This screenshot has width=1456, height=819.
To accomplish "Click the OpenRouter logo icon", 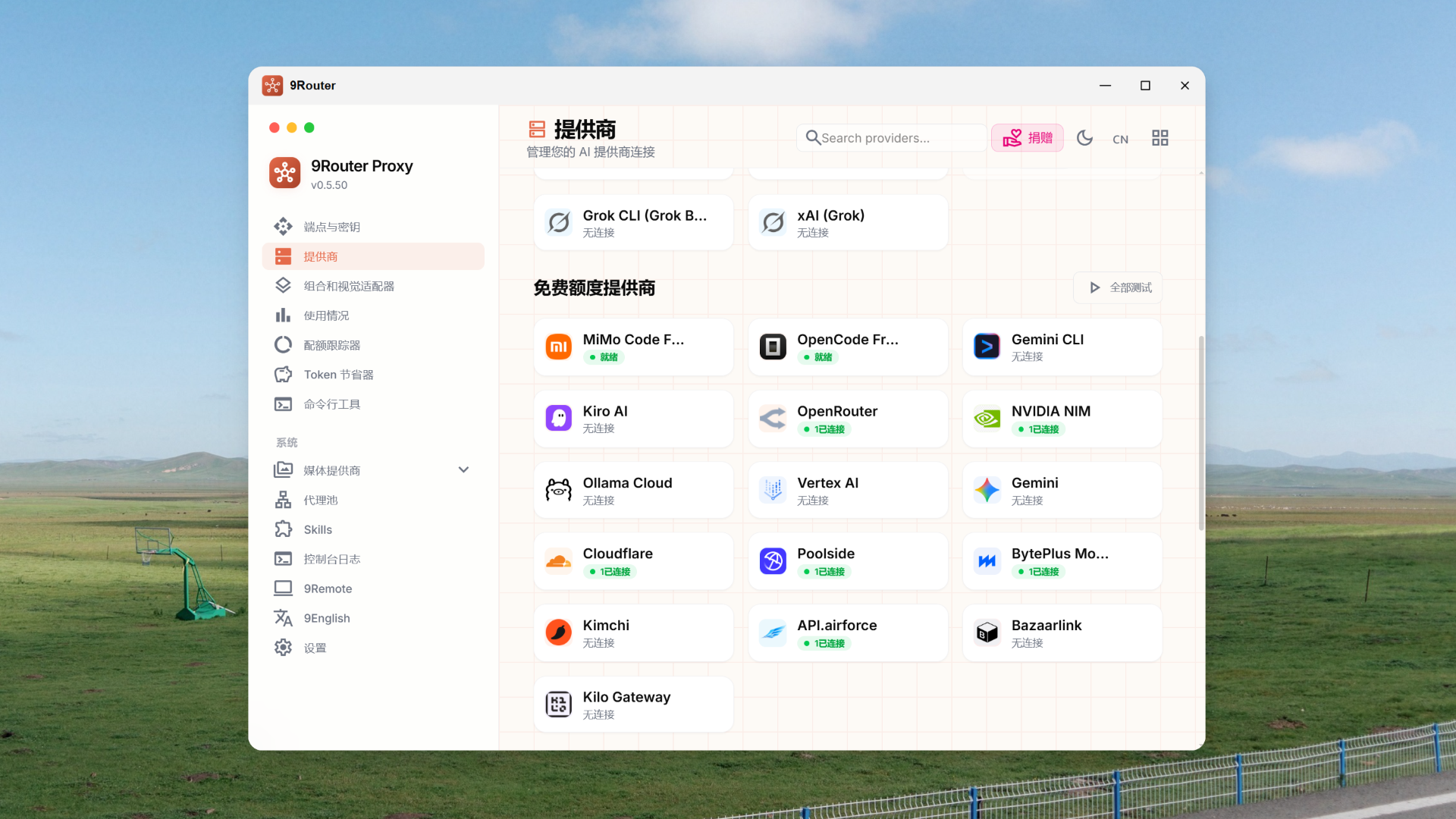I will (773, 419).
